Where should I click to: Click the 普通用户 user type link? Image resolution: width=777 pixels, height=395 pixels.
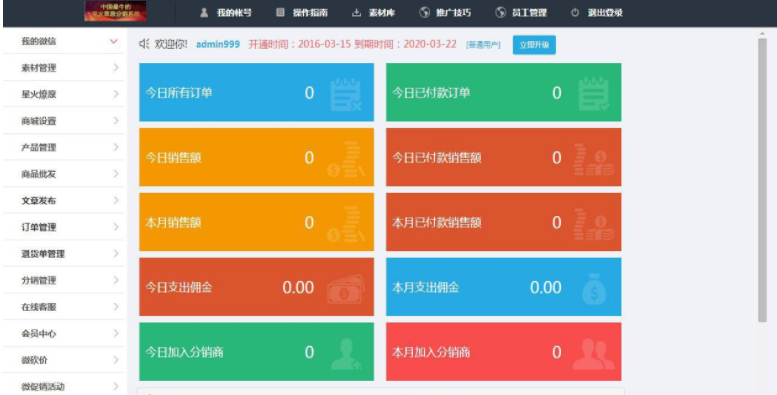[483, 45]
